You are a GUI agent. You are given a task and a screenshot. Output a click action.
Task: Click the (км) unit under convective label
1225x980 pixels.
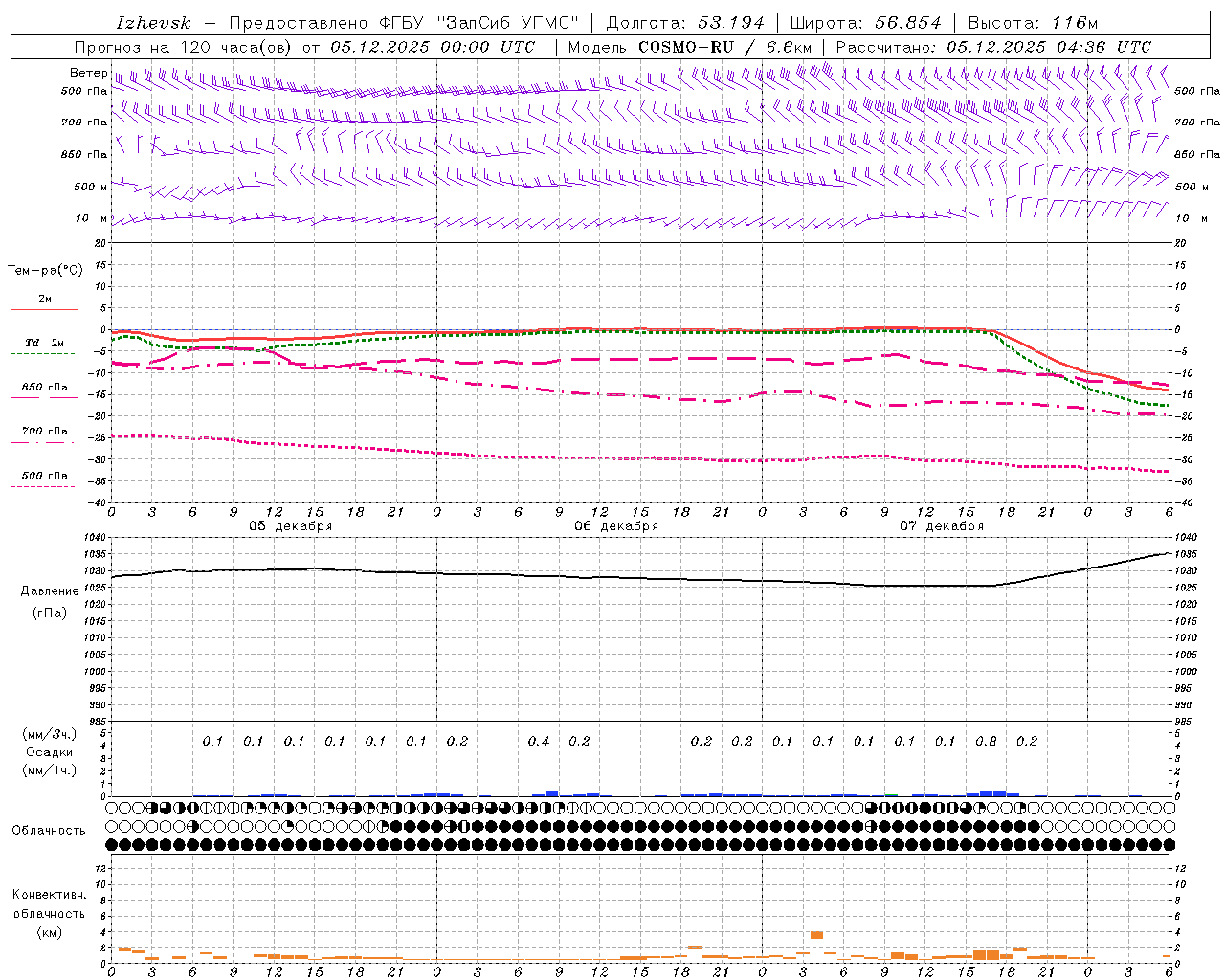[x=50, y=932]
